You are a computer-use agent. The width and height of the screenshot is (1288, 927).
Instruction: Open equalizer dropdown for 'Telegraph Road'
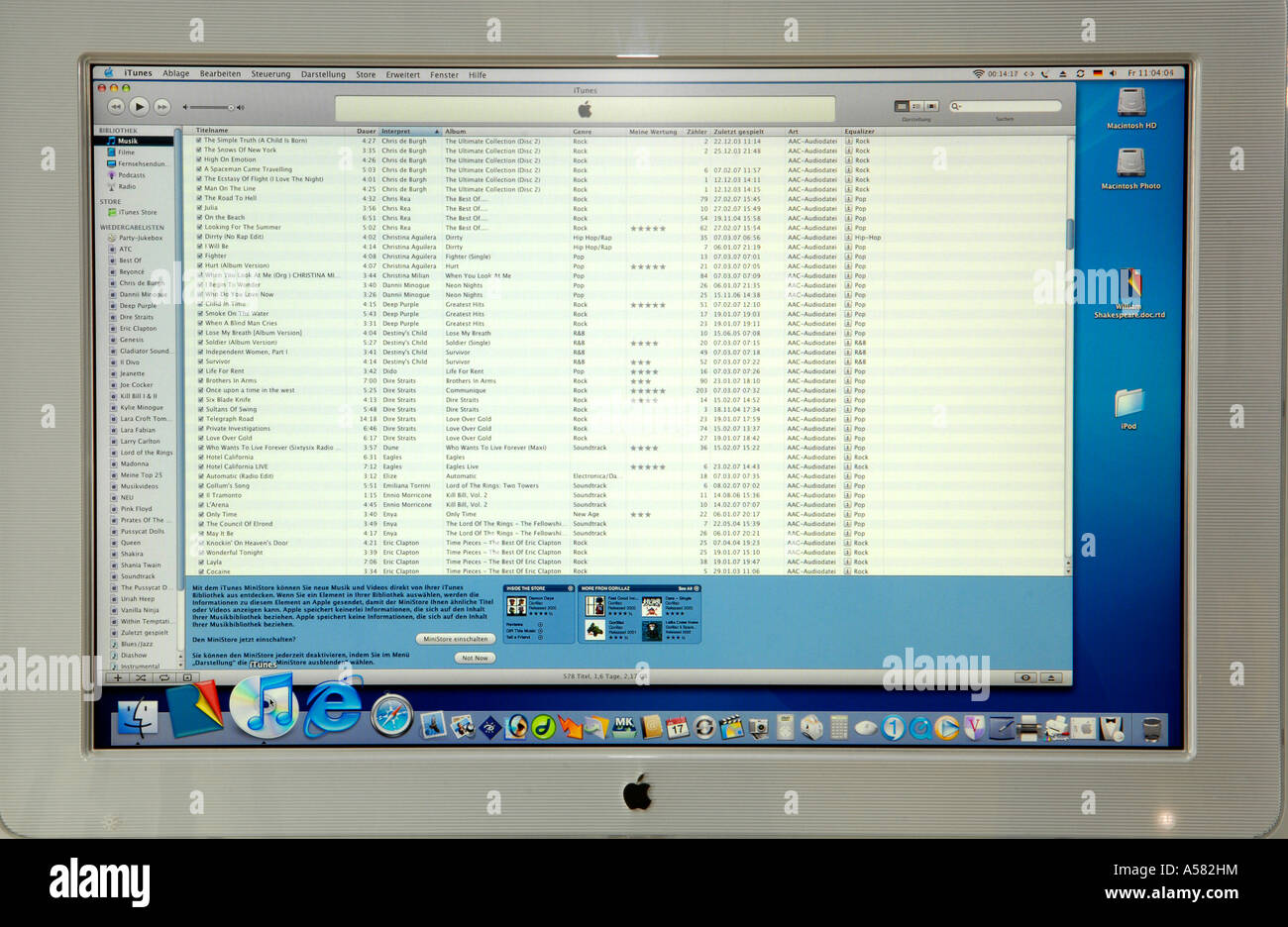tap(848, 419)
